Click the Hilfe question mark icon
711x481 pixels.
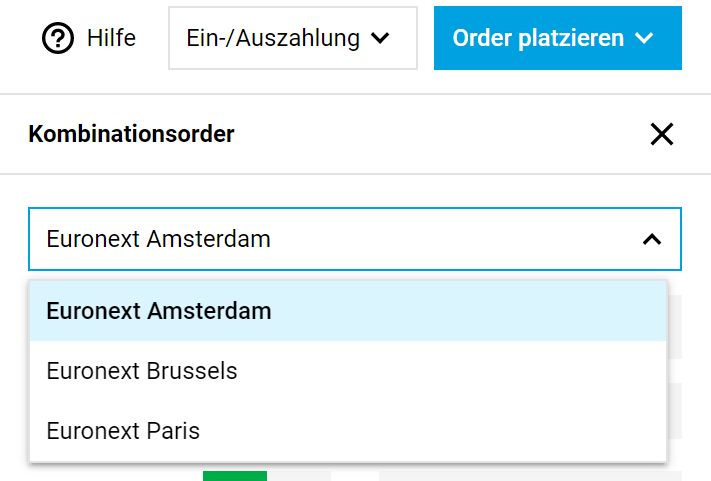coord(60,39)
